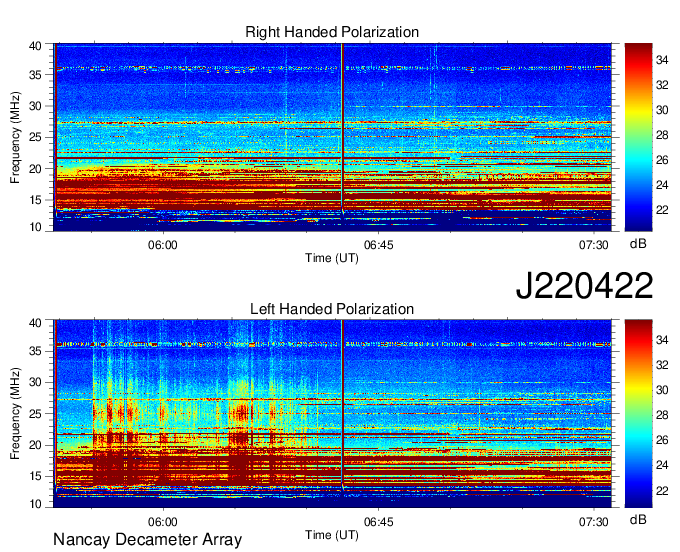The image size is (680, 552).
Task: Click the 07:30 tick label on top plot
Action: coord(594,245)
